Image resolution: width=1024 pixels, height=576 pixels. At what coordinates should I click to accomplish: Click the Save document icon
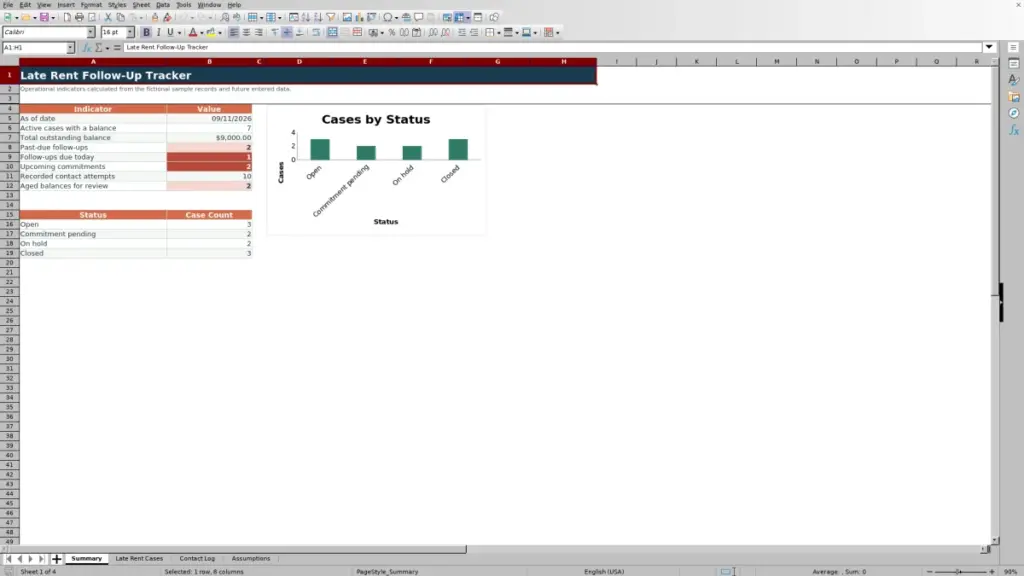(44, 17)
